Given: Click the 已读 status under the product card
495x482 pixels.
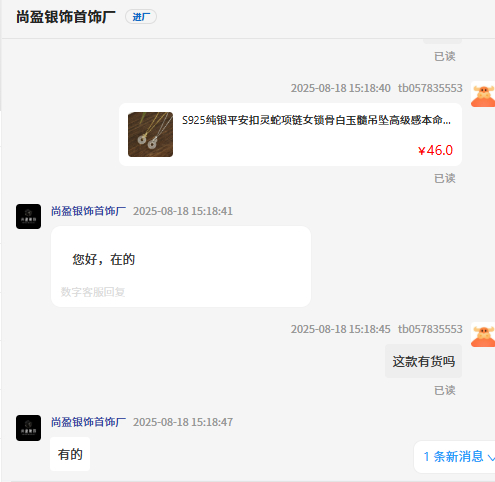Looking at the screenshot, I should tap(445, 179).
